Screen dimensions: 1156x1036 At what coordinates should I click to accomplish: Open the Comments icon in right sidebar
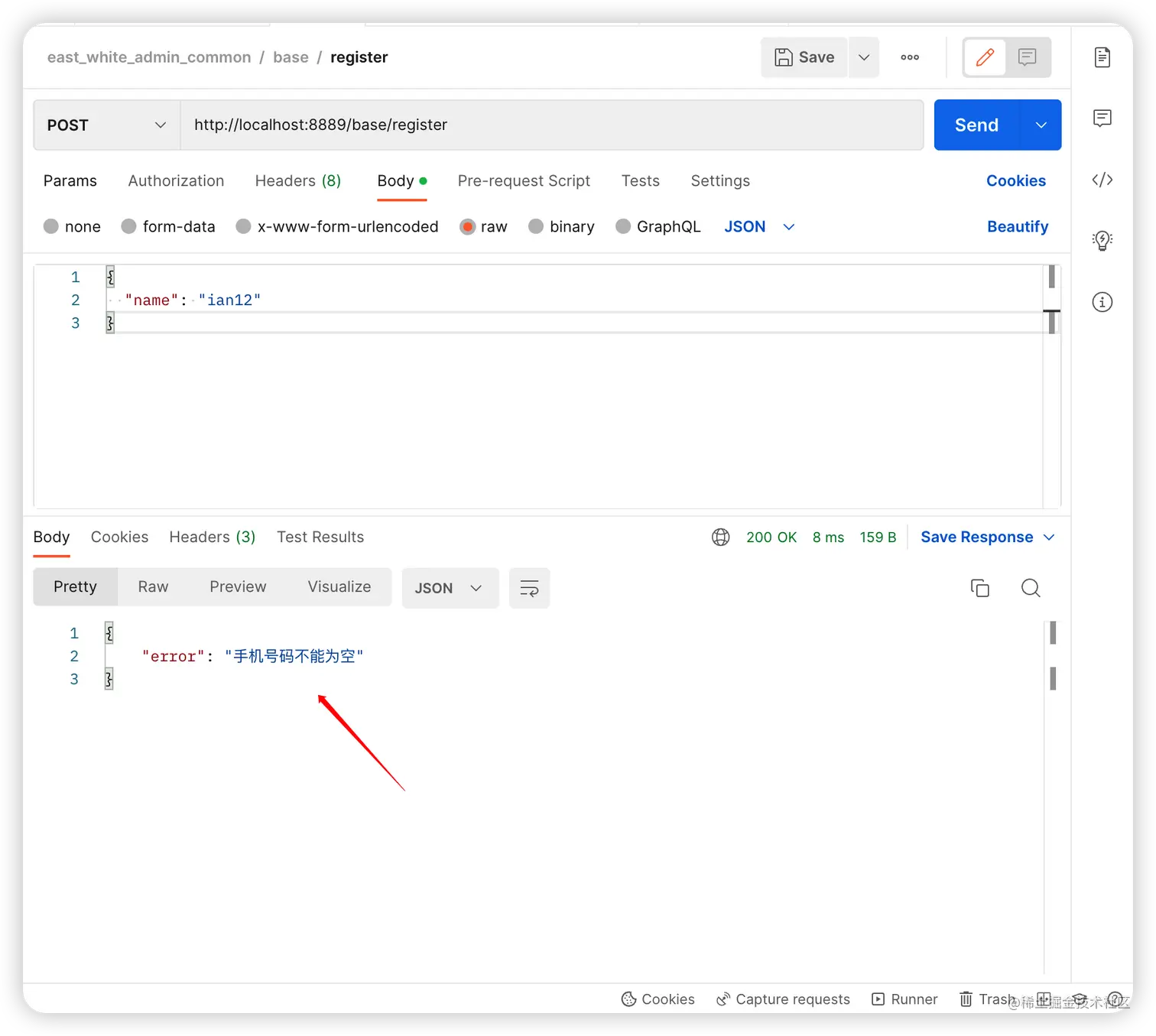click(x=1102, y=119)
